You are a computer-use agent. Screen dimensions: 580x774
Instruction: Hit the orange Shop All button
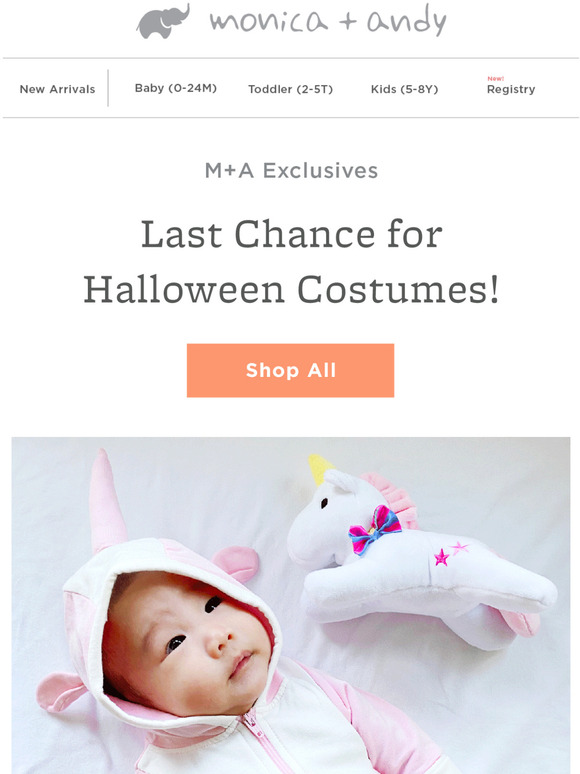pyautogui.click(x=290, y=370)
